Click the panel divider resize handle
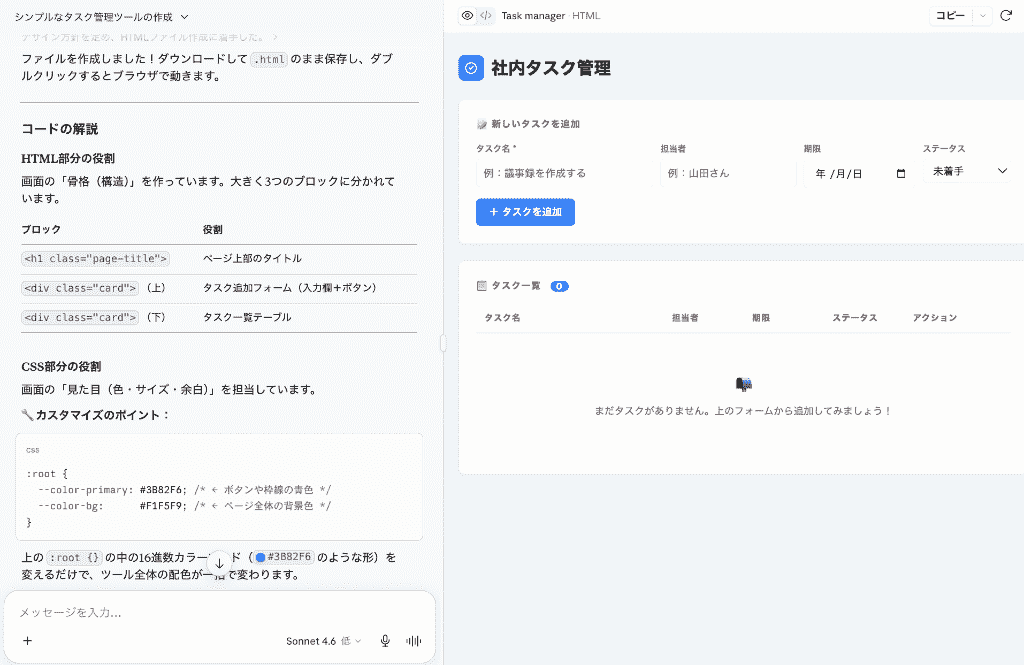 click(443, 343)
